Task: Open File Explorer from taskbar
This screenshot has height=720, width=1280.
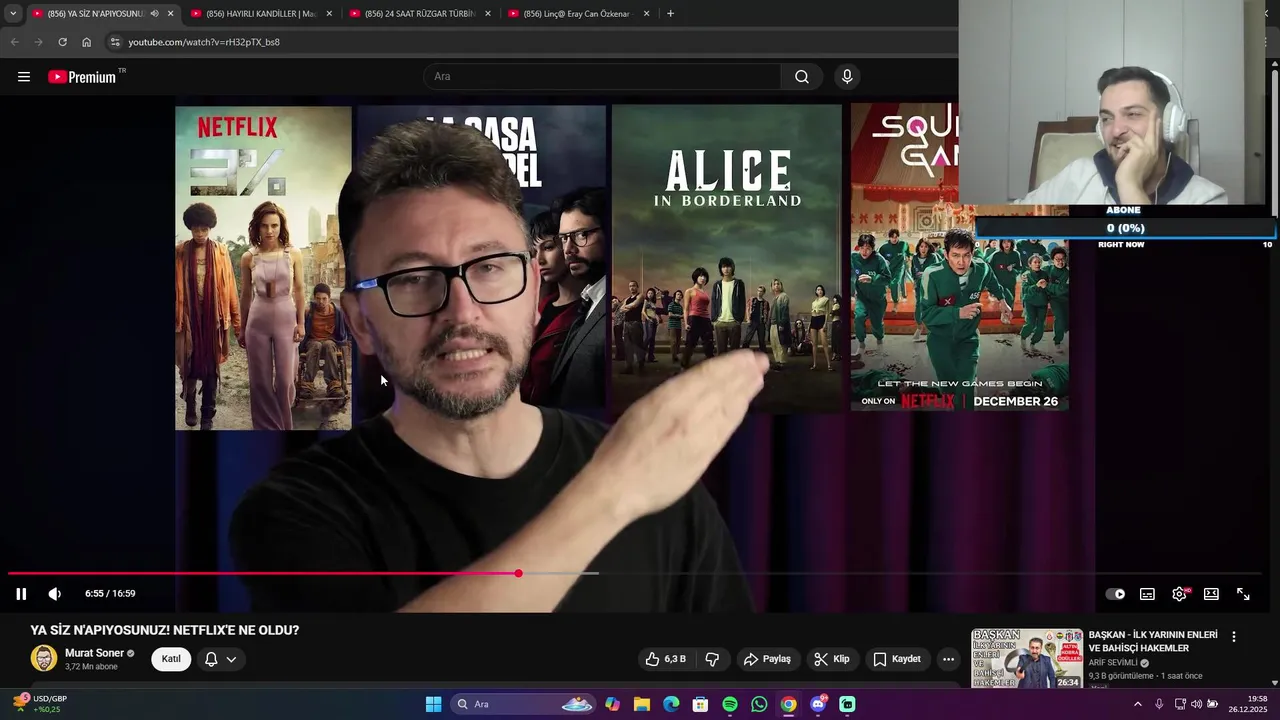Action: (642, 704)
